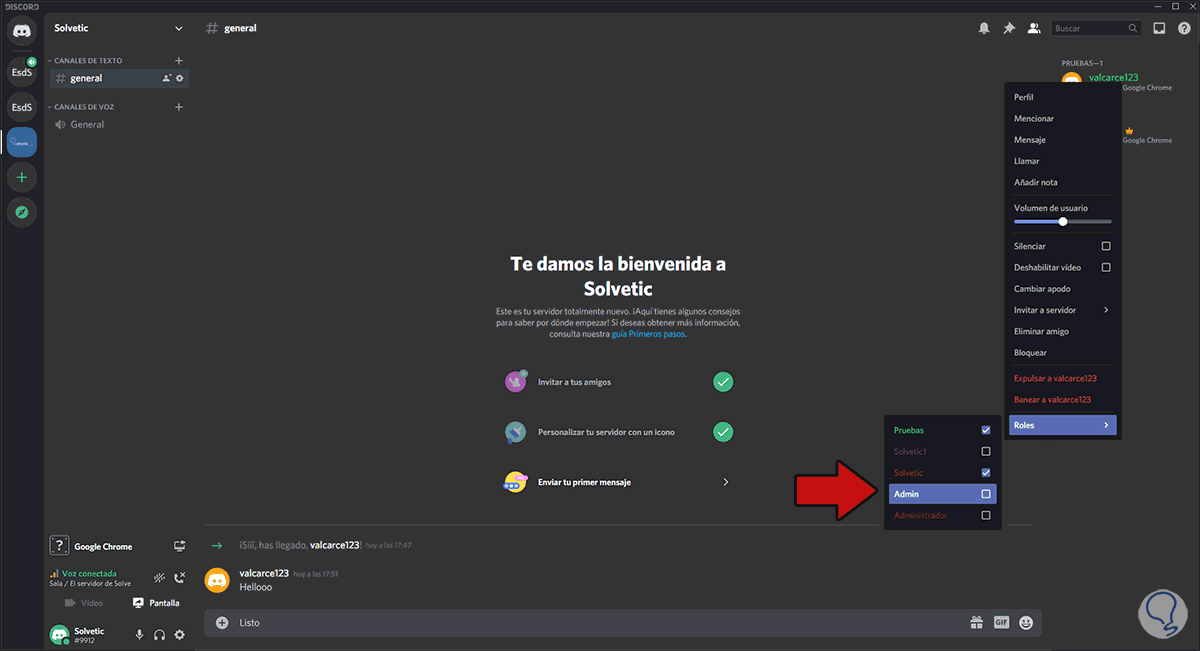Focus the message input box
This screenshot has height=651, width=1200.
click(x=600, y=622)
